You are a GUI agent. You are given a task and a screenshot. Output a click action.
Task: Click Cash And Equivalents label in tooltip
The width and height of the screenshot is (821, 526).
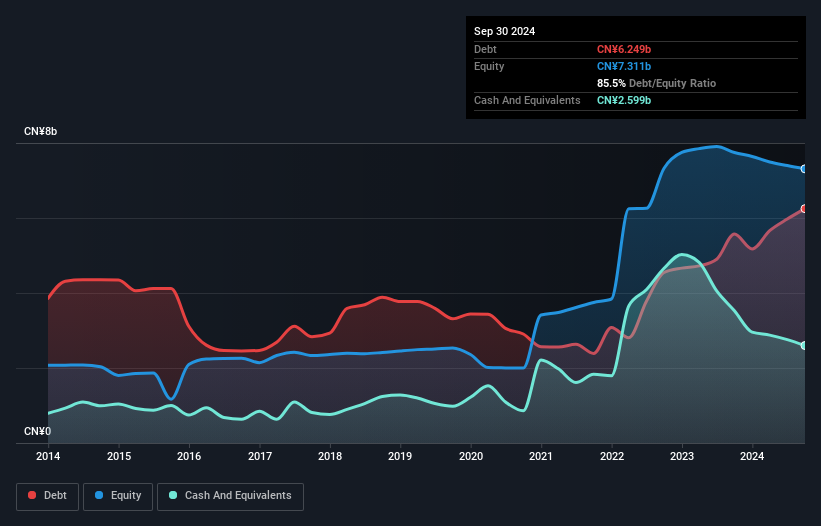point(527,100)
